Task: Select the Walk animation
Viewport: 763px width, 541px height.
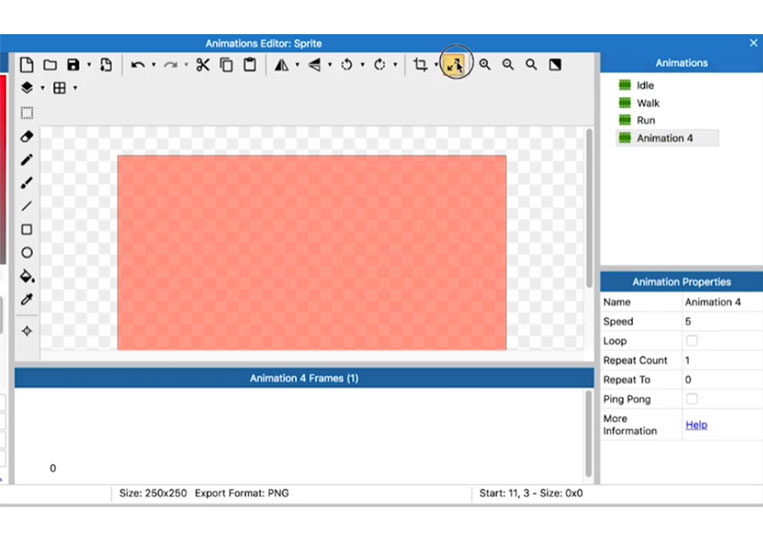Action: pos(648,103)
